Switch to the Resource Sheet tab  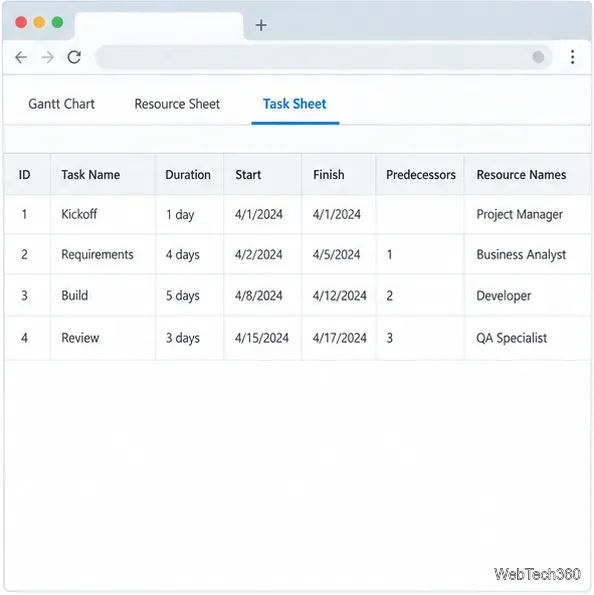coord(177,104)
